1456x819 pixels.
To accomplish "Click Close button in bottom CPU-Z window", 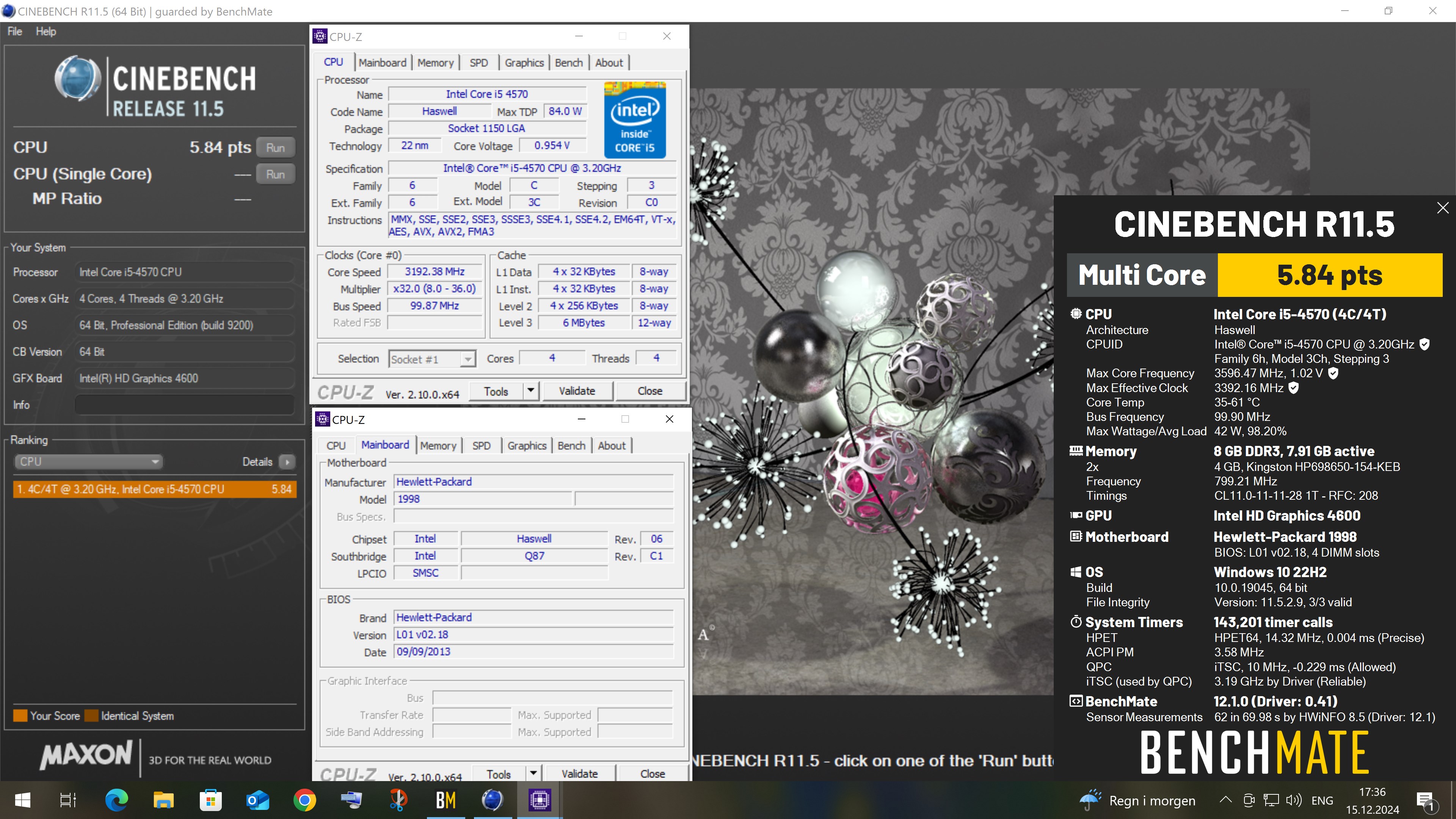I will tap(653, 774).
